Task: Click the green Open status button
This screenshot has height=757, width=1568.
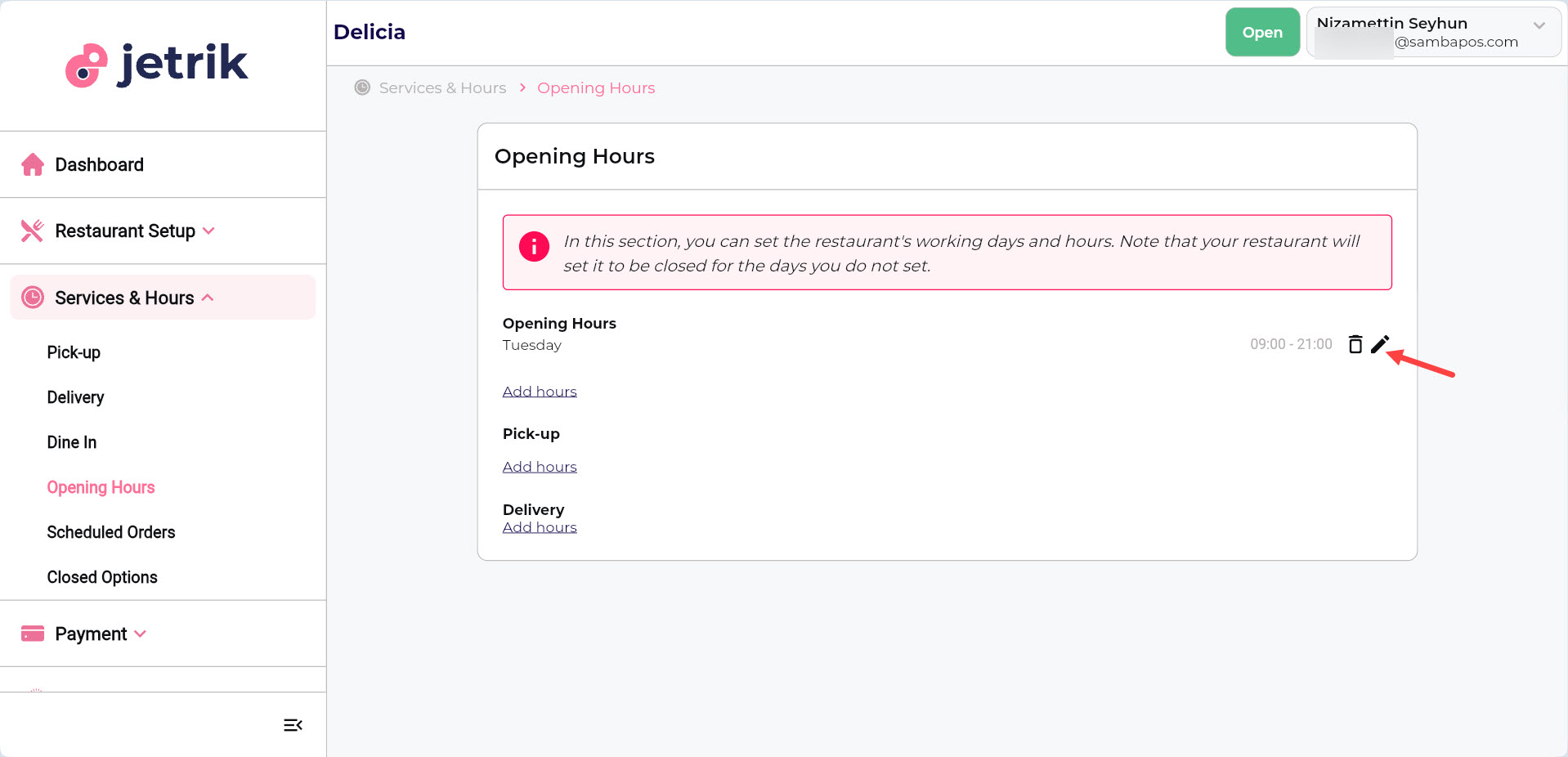Action: tap(1261, 32)
